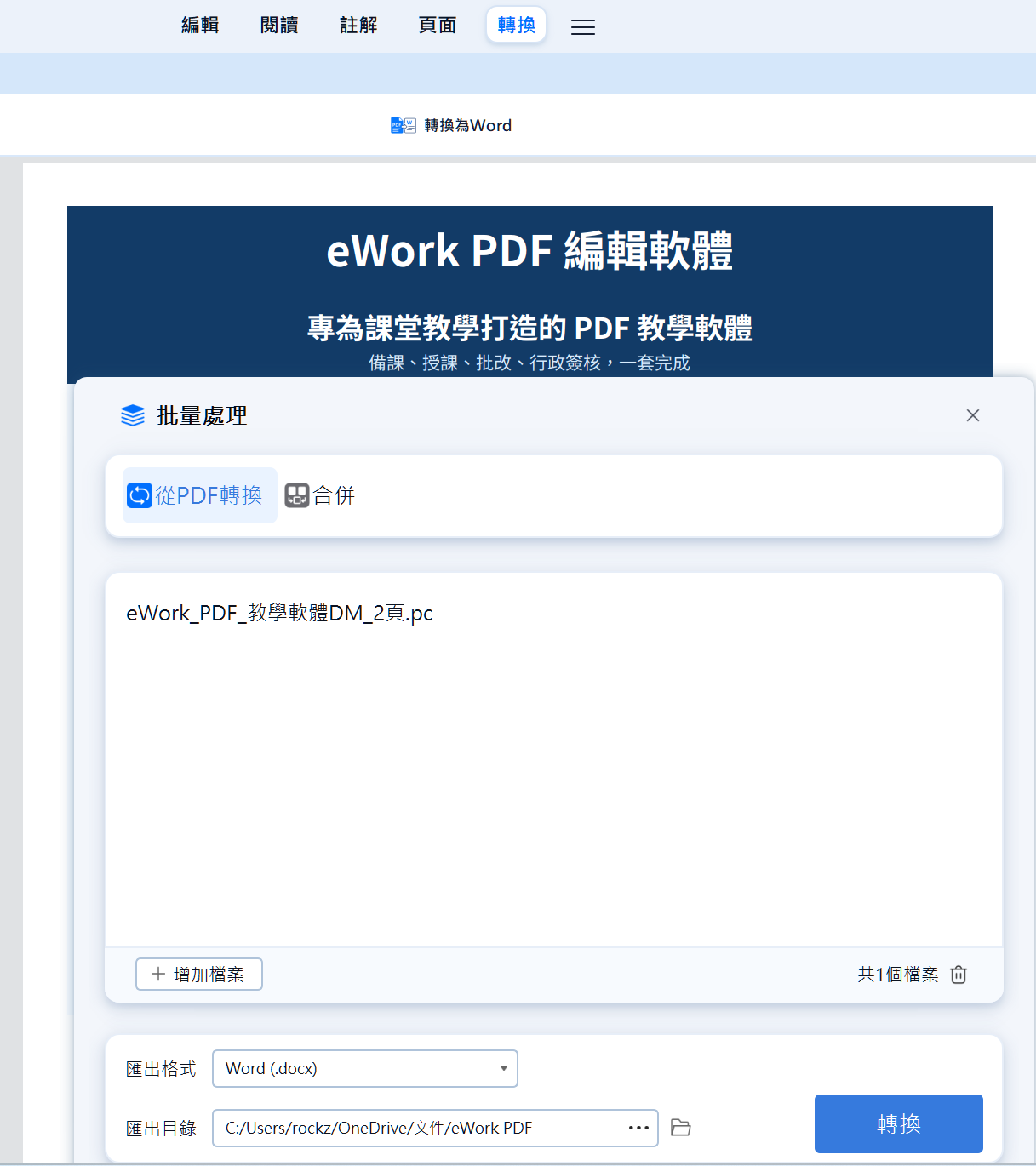
Task: Click the eWork PDF 編輯軟體 document heading
Action: (x=529, y=250)
